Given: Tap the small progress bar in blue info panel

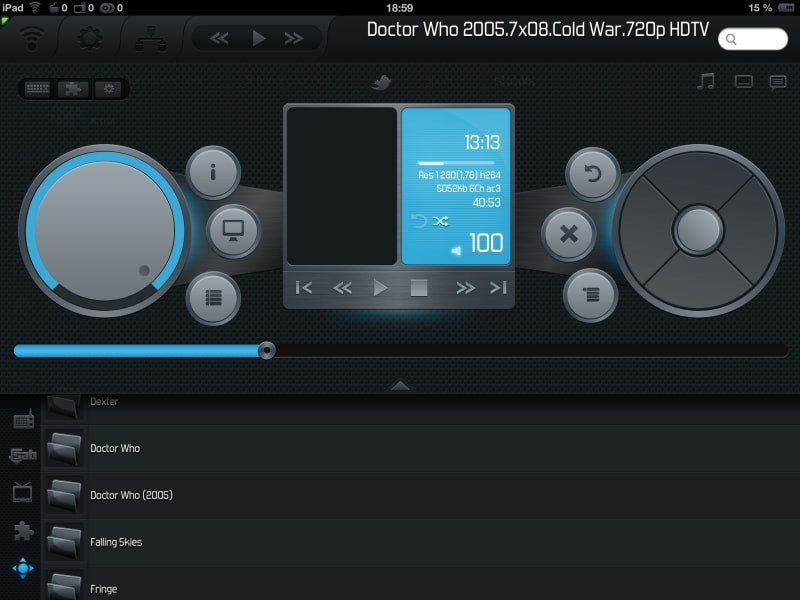Looking at the screenshot, I should pyautogui.click(x=455, y=163).
